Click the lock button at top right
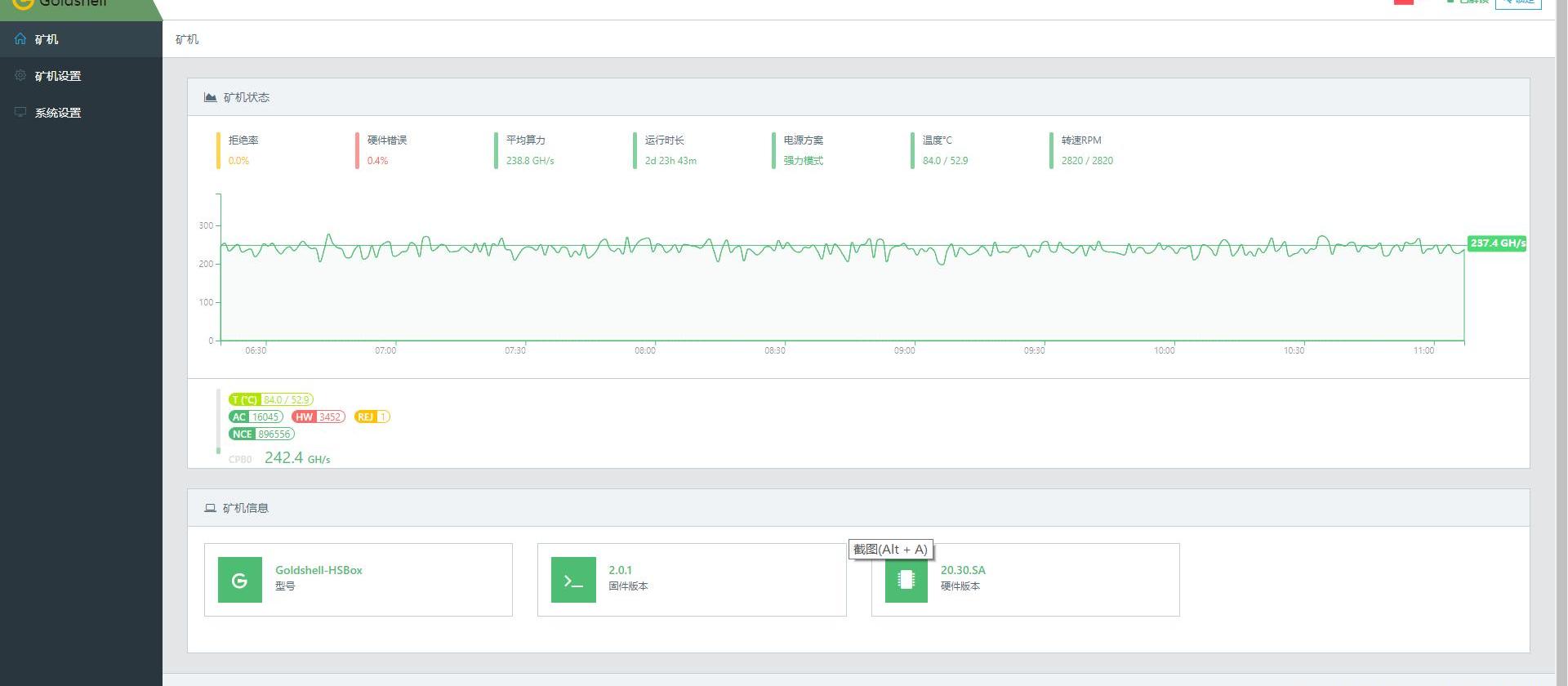The image size is (1568, 686). pyautogui.click(x=1517, y=2)
